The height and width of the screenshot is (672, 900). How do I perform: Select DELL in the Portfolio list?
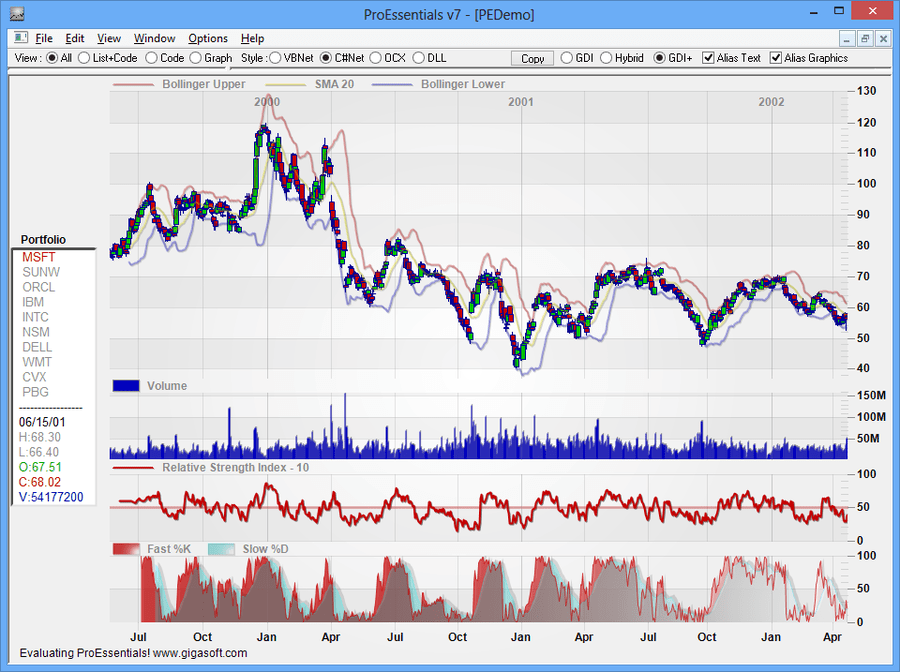tap(37, 347)
